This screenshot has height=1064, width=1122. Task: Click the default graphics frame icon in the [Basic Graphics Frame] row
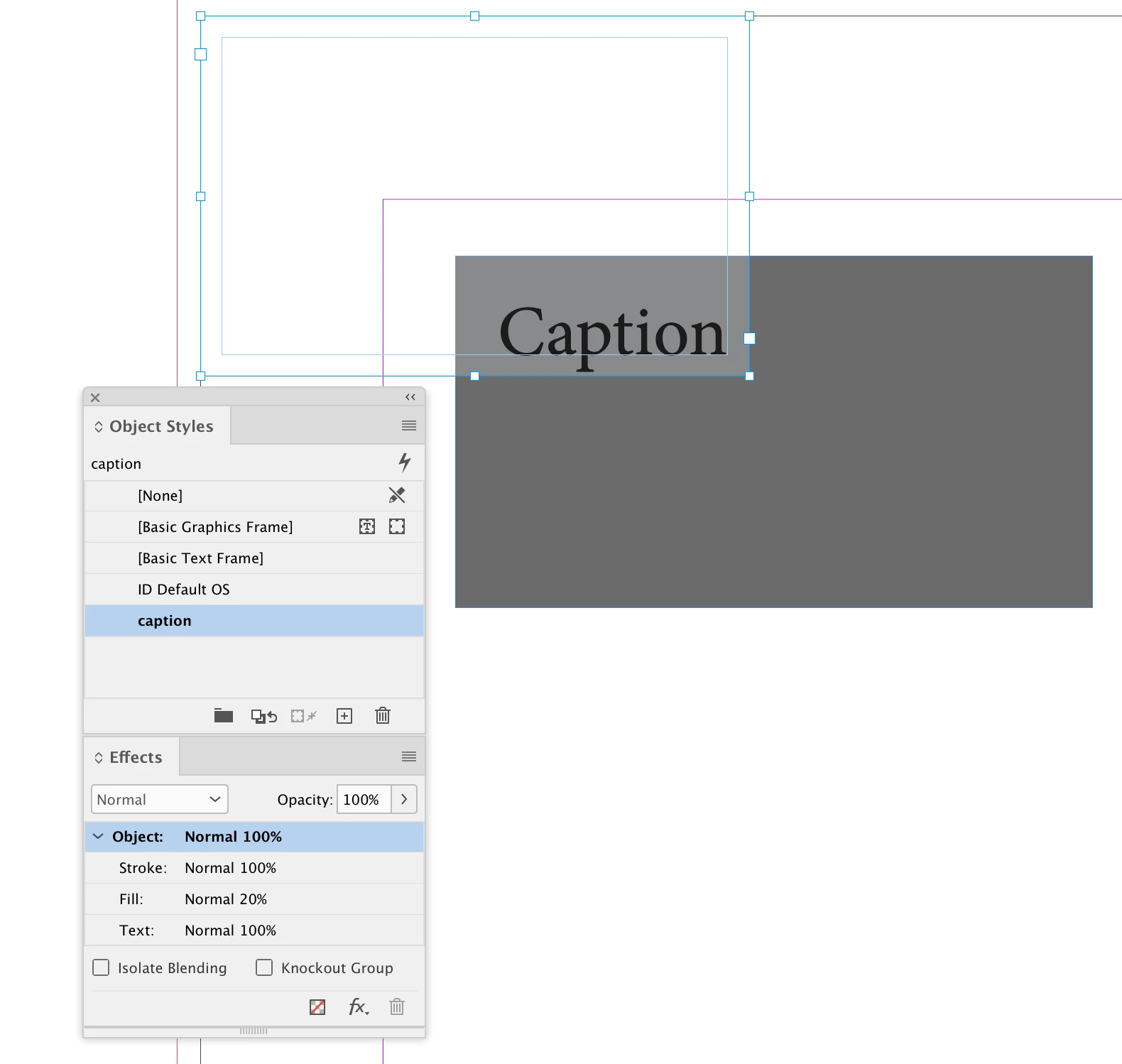pos(397,526)
